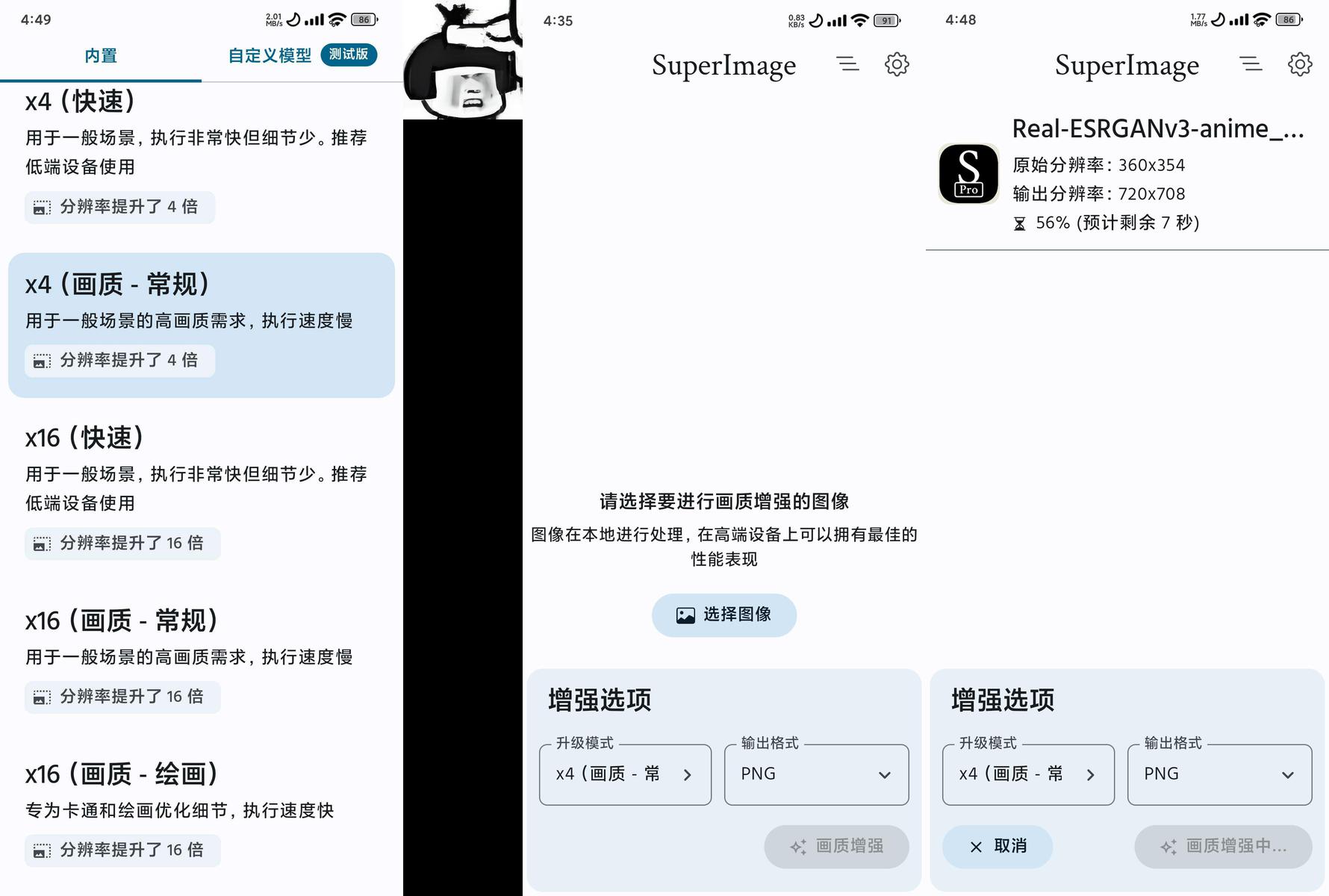This screenshot has height=896, width=1329.
Task: Open PNG 输出格式 dropdown in right screen
Action: click(1219, 774)
